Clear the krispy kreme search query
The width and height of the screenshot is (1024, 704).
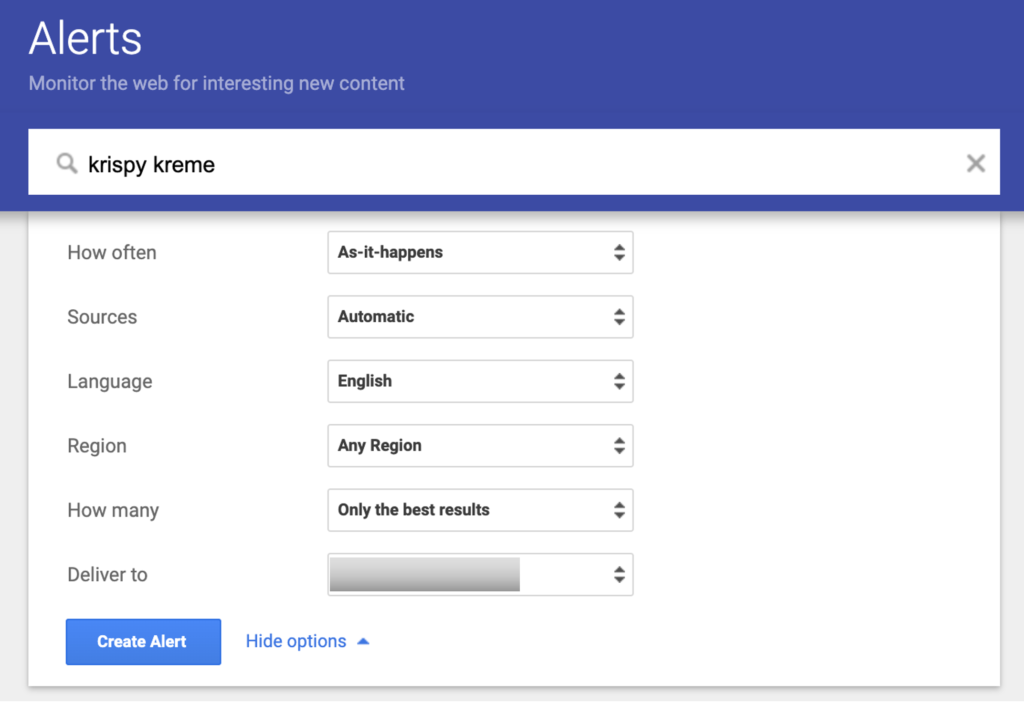[975, 164]
